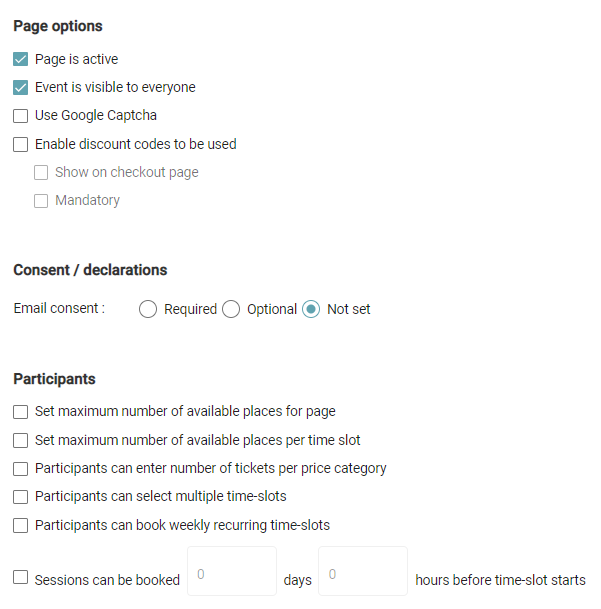Allow participants to select multiple time-slots

click(x=21, y=496)
